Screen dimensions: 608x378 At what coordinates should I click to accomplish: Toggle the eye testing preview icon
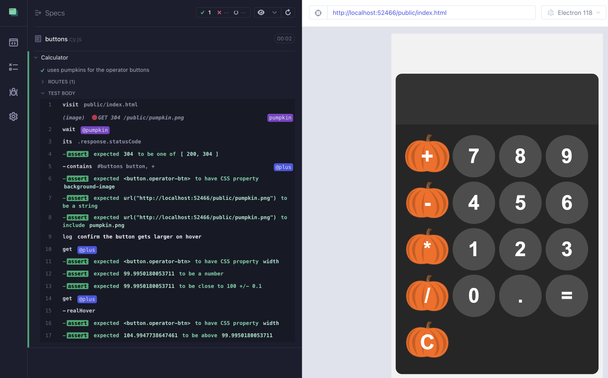point(261,12)
